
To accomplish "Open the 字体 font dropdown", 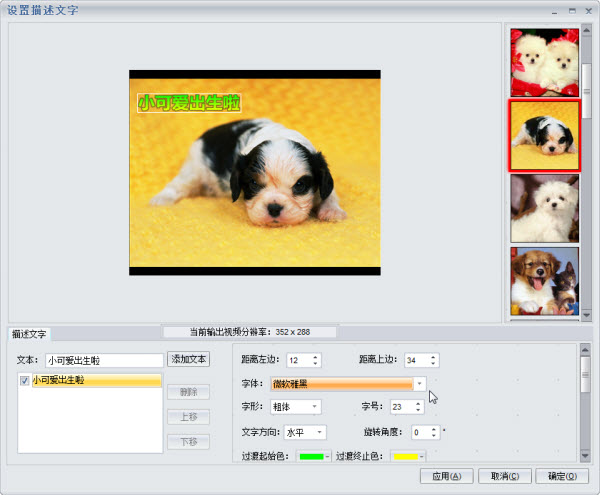I will (419, 384).
